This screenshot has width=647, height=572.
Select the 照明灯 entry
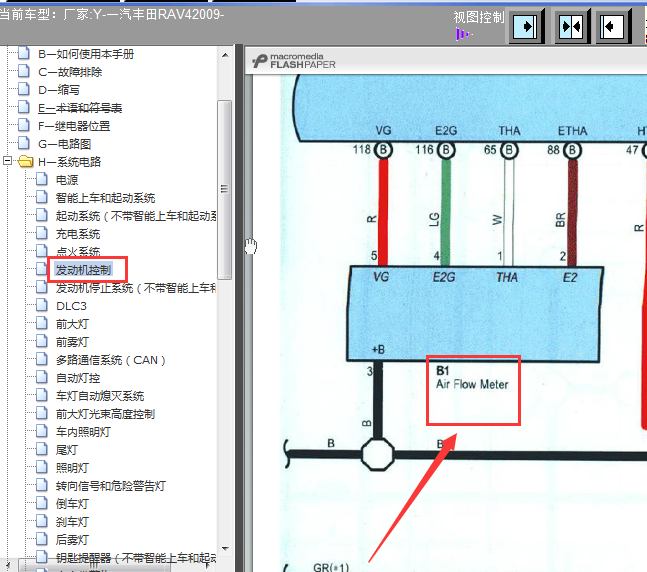point(72,468)
